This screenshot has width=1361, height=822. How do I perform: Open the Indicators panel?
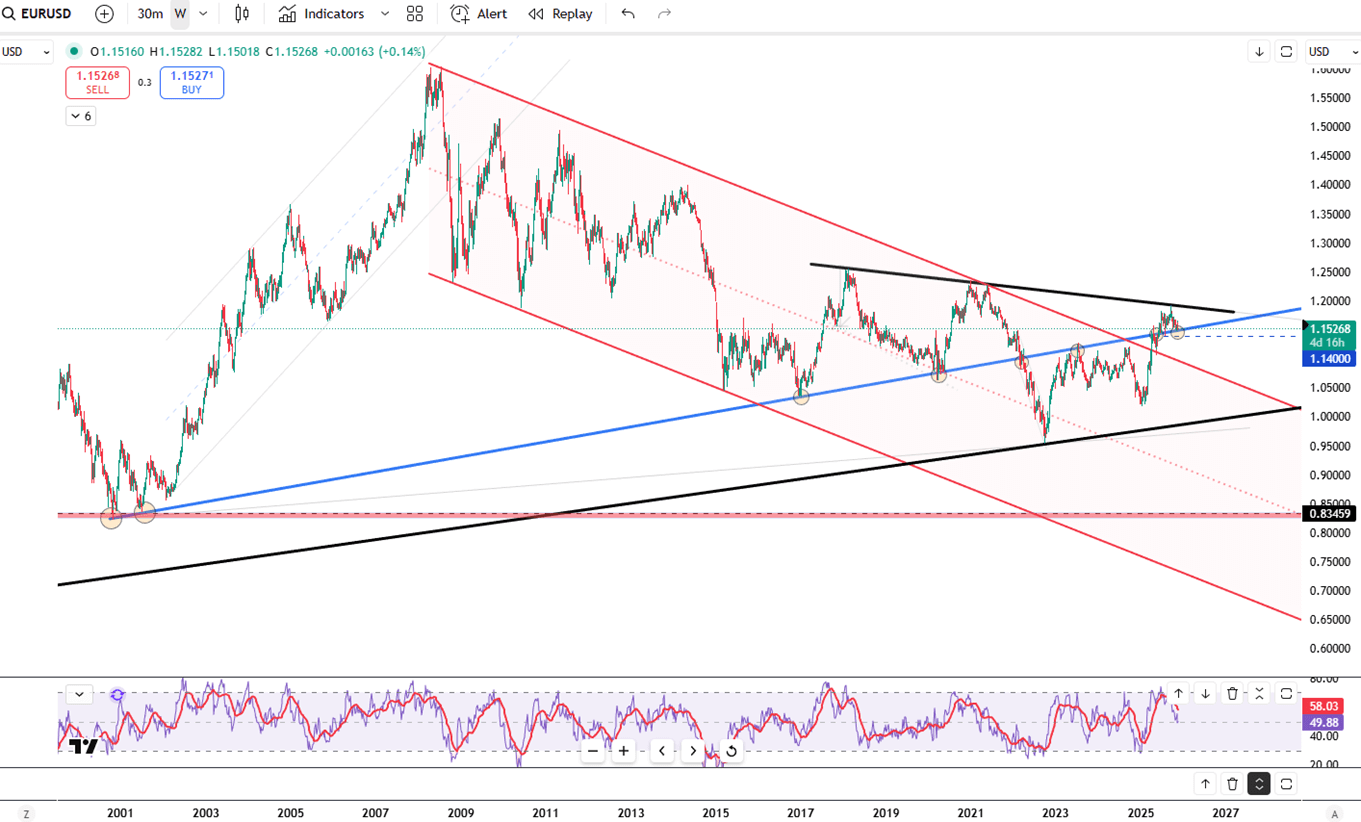[321, 14]
